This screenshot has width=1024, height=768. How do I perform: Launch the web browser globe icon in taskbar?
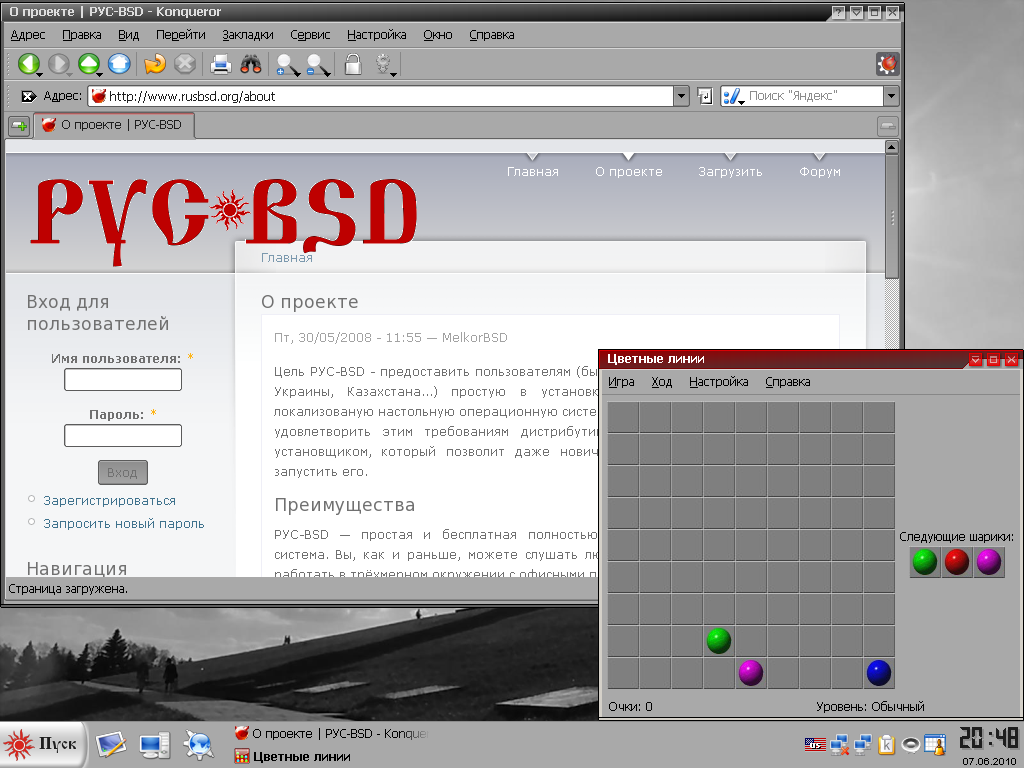point(199,744)
